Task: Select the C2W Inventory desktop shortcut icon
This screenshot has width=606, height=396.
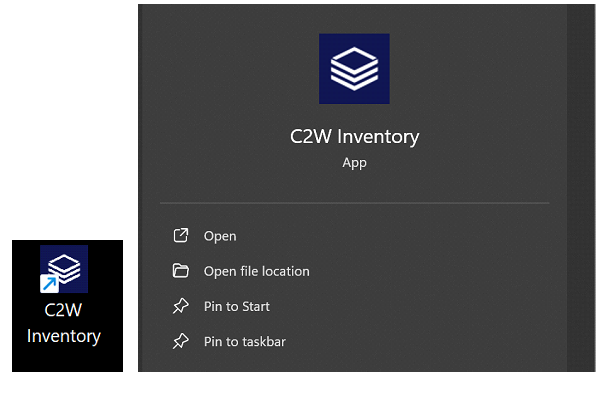Action: [x=64, y=269]
